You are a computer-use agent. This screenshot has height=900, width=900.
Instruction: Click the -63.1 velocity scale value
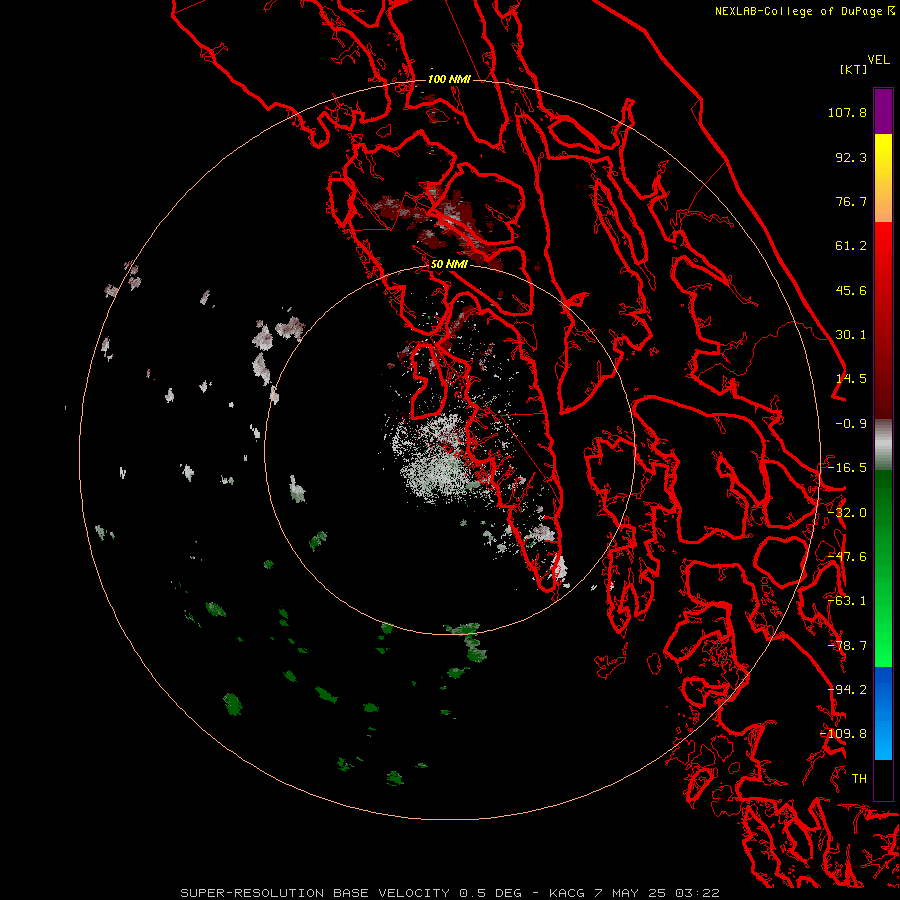click(847, 601)
